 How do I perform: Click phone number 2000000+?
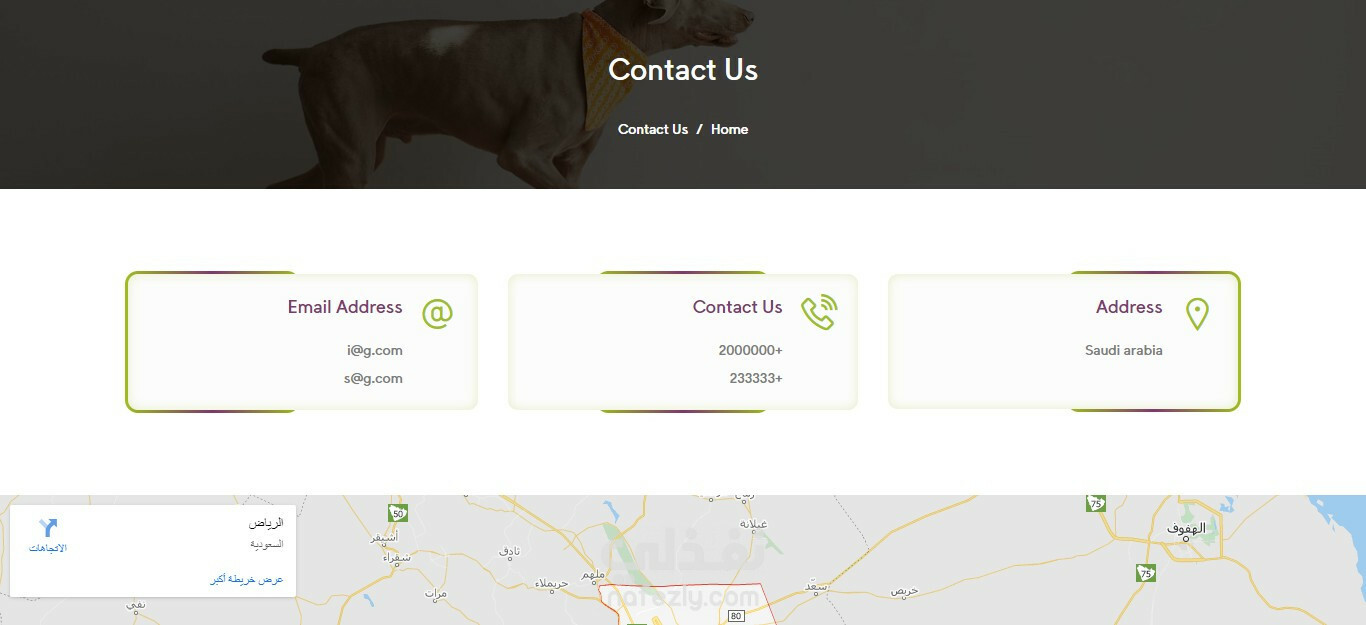pyautogui.click(x=750, y=350)
